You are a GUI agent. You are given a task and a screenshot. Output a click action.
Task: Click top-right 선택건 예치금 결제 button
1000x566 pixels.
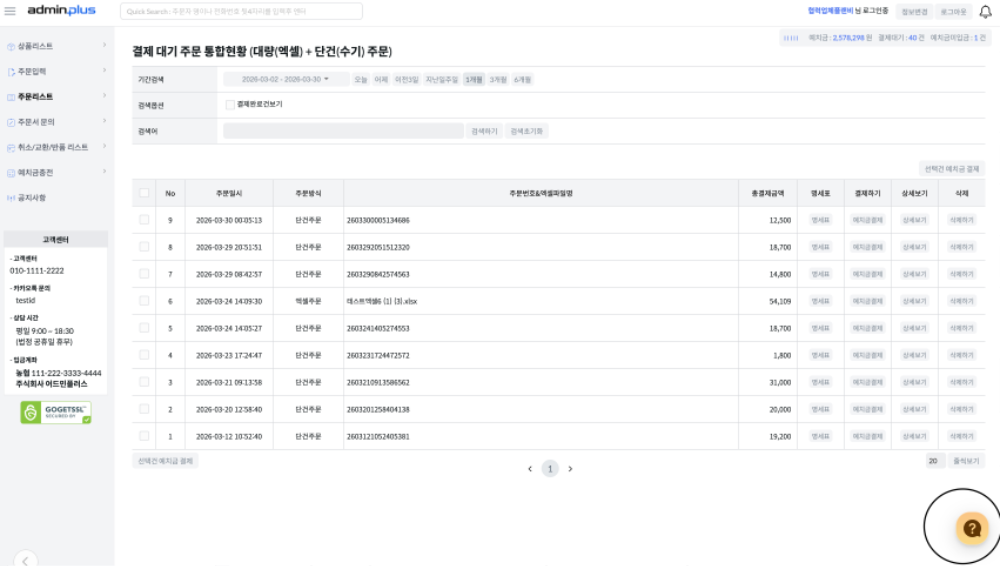click(x=952, y=169)
